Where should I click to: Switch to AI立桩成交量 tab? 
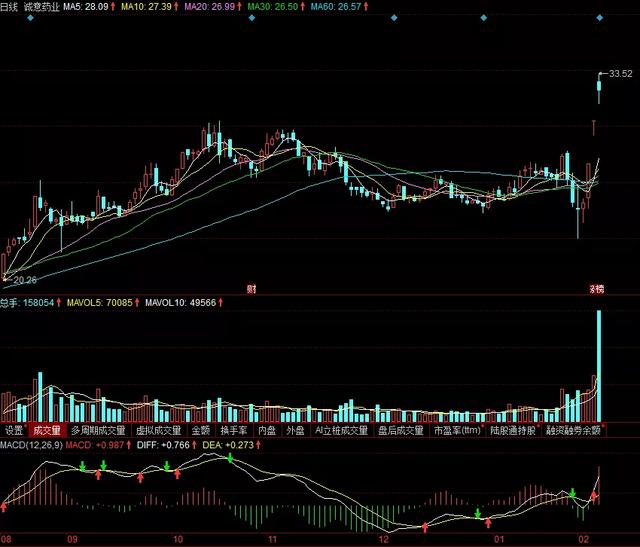(341, 430)
